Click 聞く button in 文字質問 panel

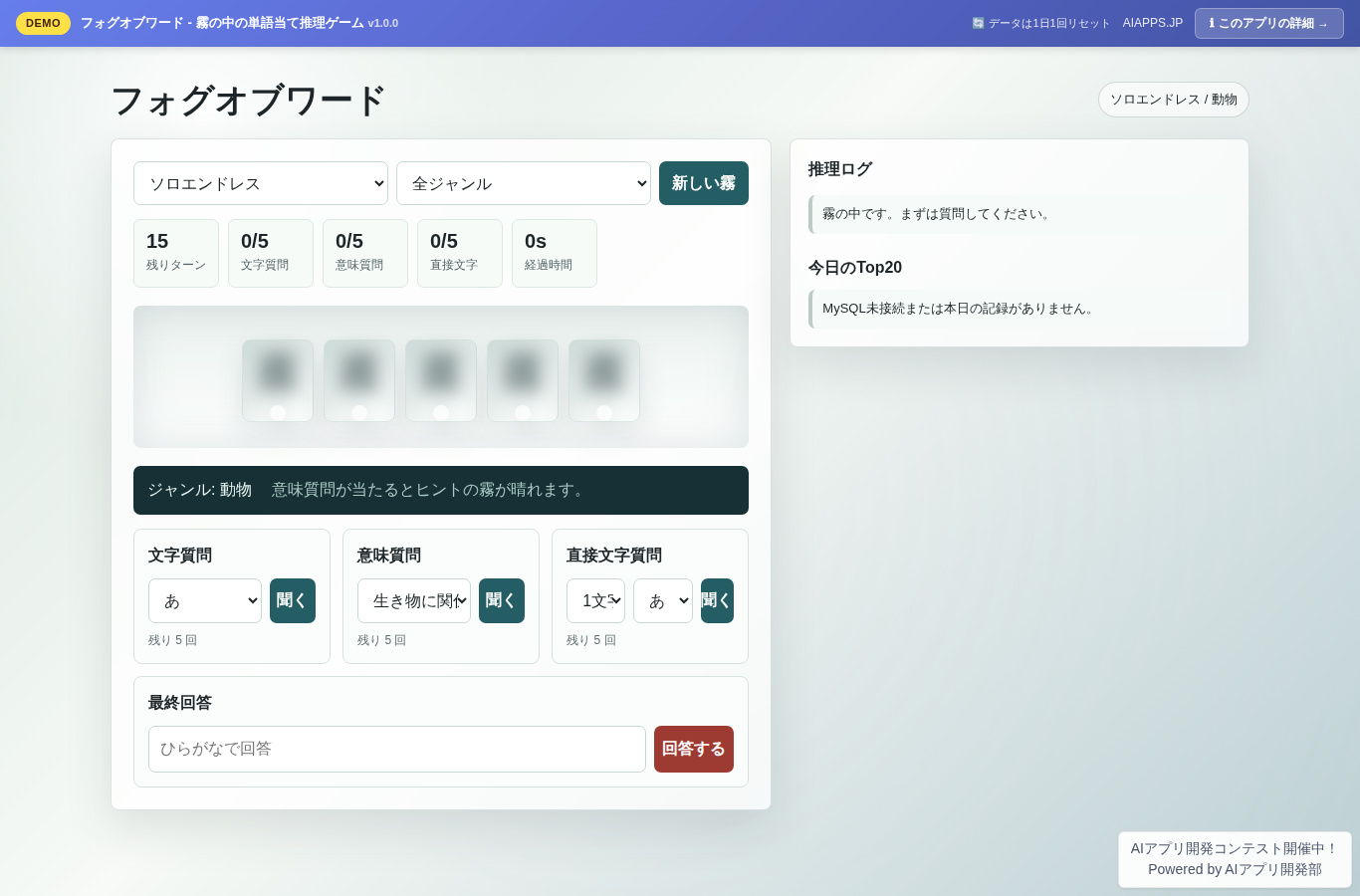tap(293, 600)
